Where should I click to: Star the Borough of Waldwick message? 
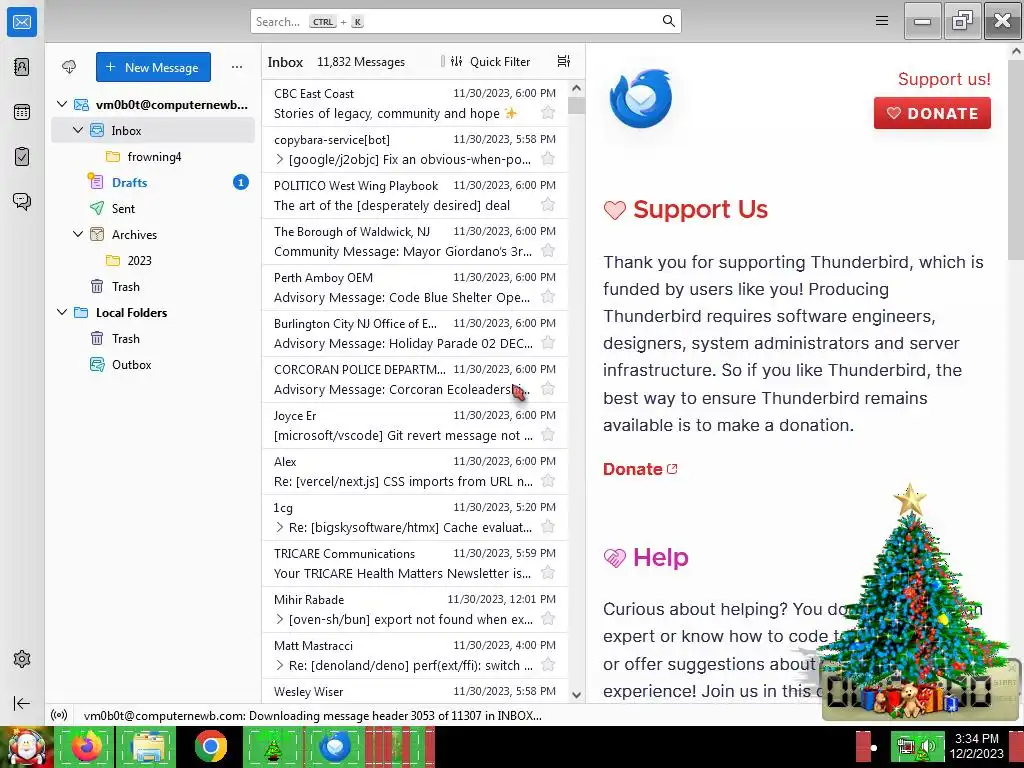[x=548, y=251]
